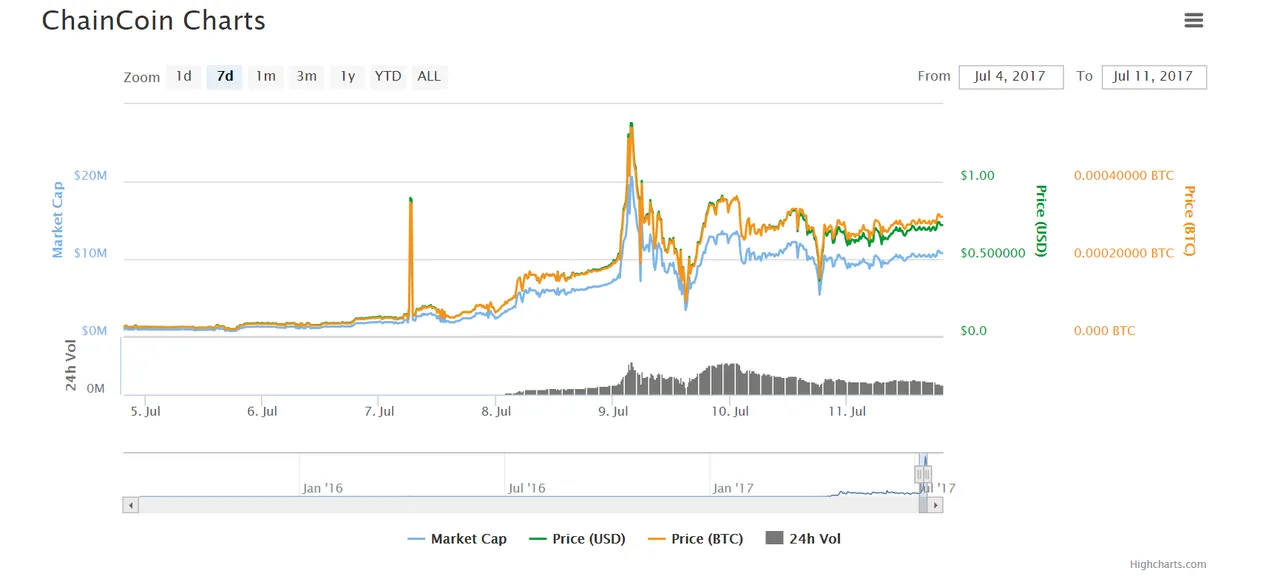This screenshot has height=588, width=1280.
Task: Click the 0.000 BTC axis label
Action: click(1104, 331)
